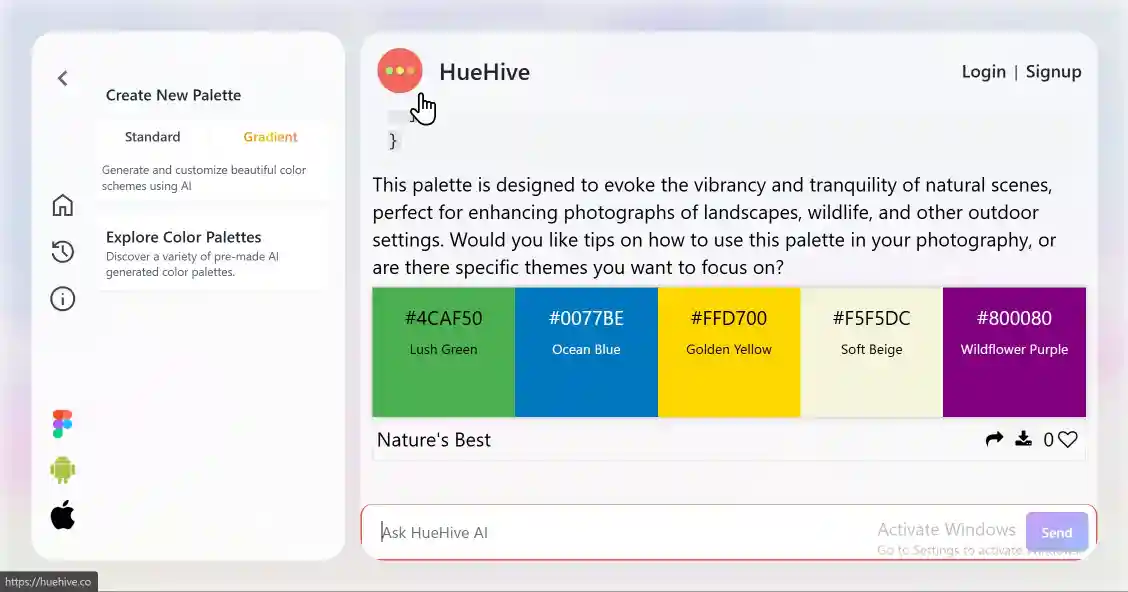This screenshot has width=1128, height=592.
Task: Open the info icon in the sidebar
Action: pyautogui.click(x=62, y=299)
